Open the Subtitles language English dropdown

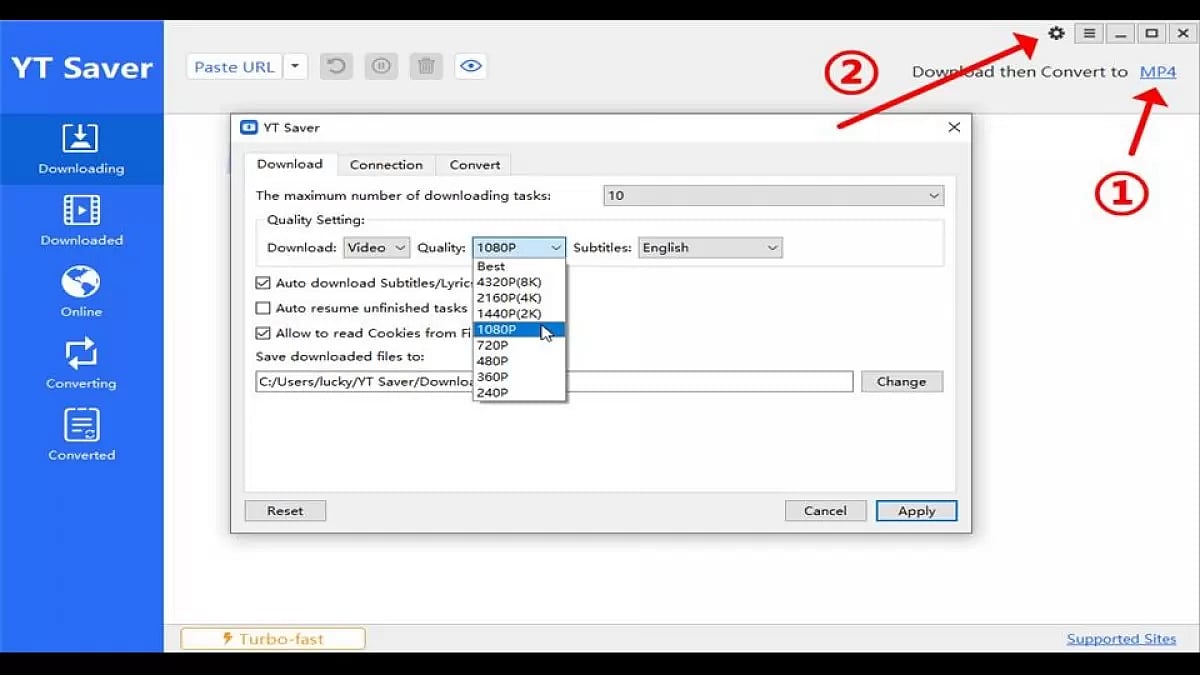pos(710,248)
